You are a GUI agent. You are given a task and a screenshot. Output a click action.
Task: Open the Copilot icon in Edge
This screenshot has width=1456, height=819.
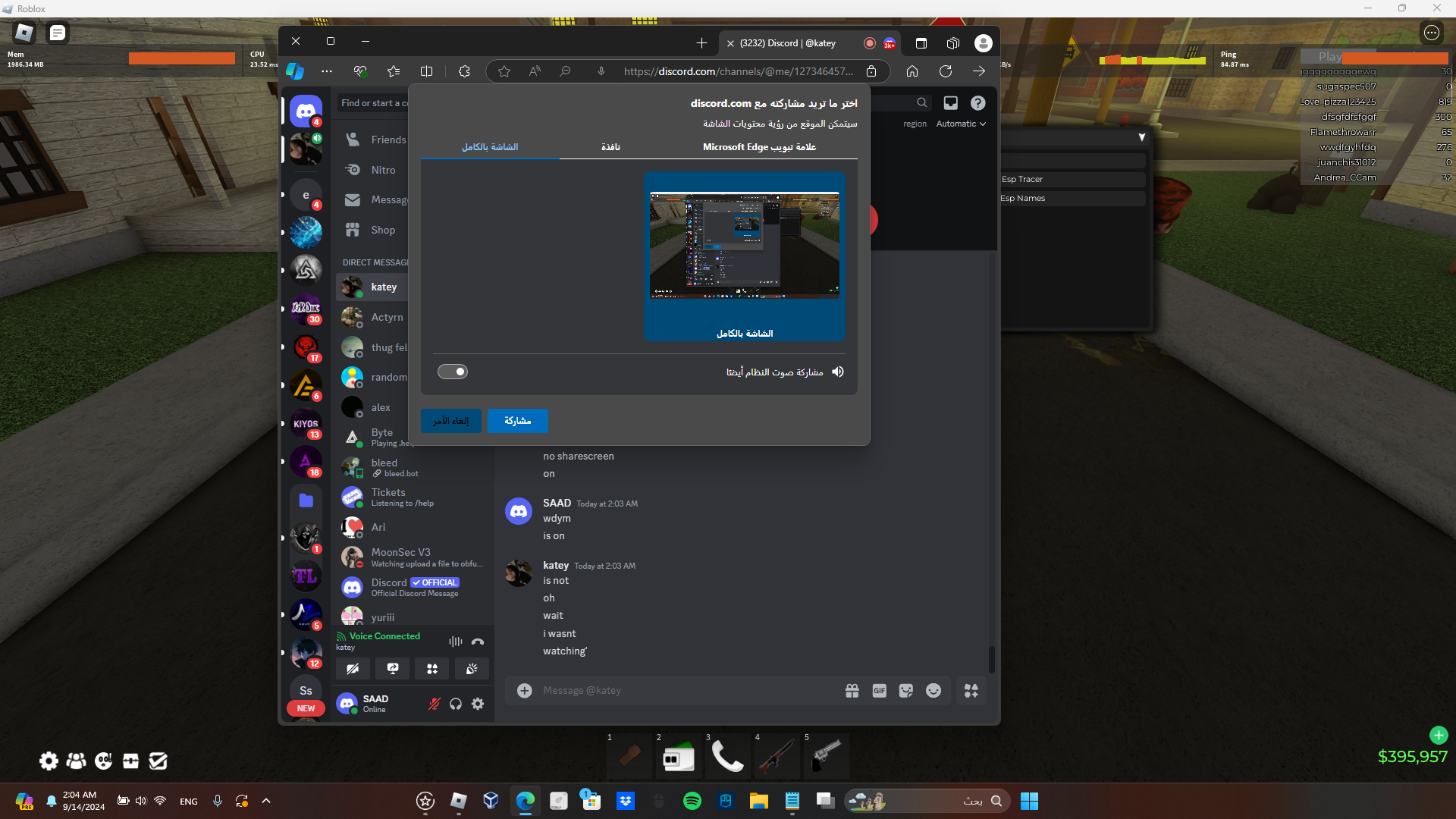[295, 71]
